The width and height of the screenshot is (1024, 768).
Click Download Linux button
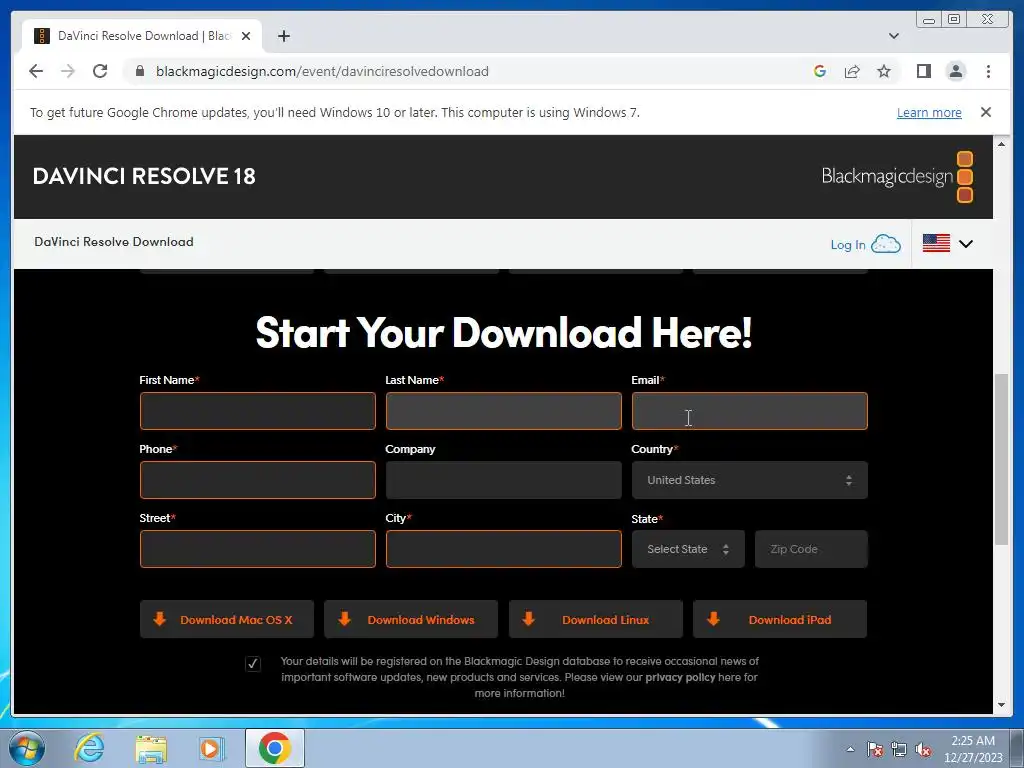pos(596,619)
